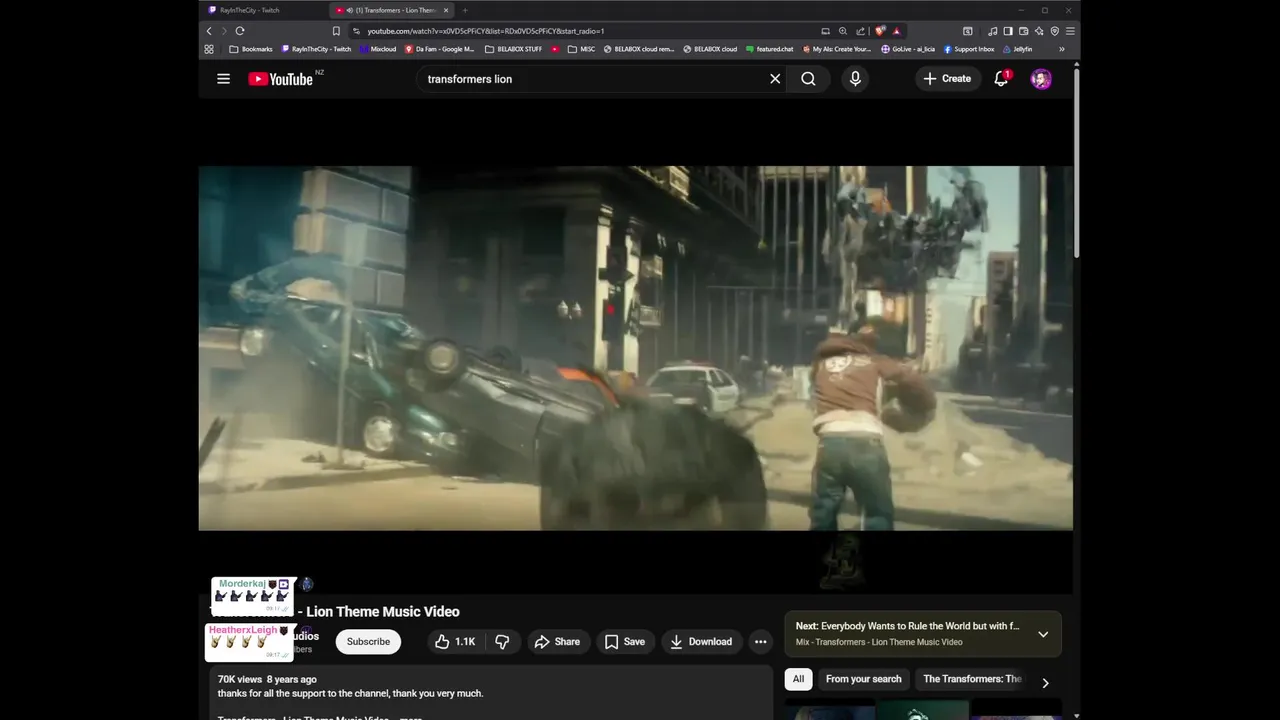Image resolution: width=1280 pixels, height=720 pixels.
Task: Click the Download button
Action: pos(700,642)
